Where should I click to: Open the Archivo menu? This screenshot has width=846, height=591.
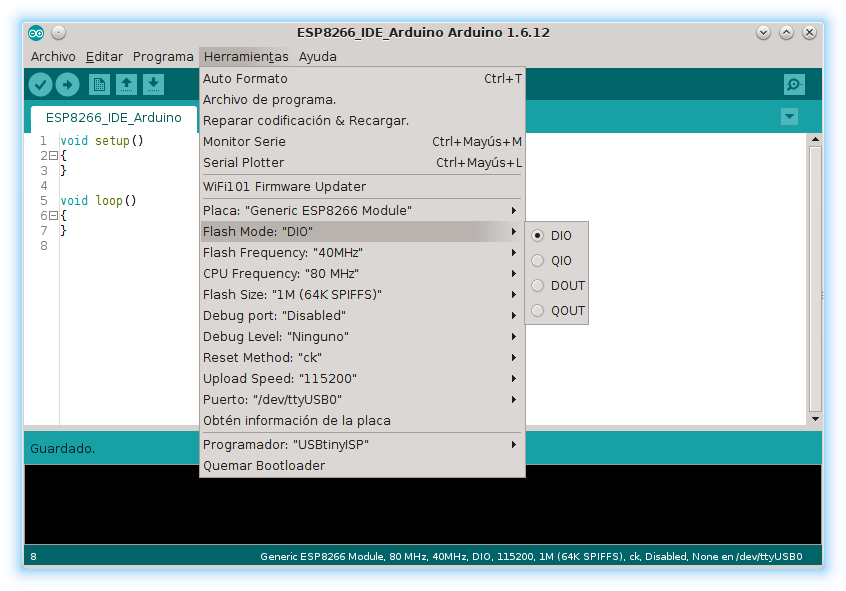tap(53, 57)
